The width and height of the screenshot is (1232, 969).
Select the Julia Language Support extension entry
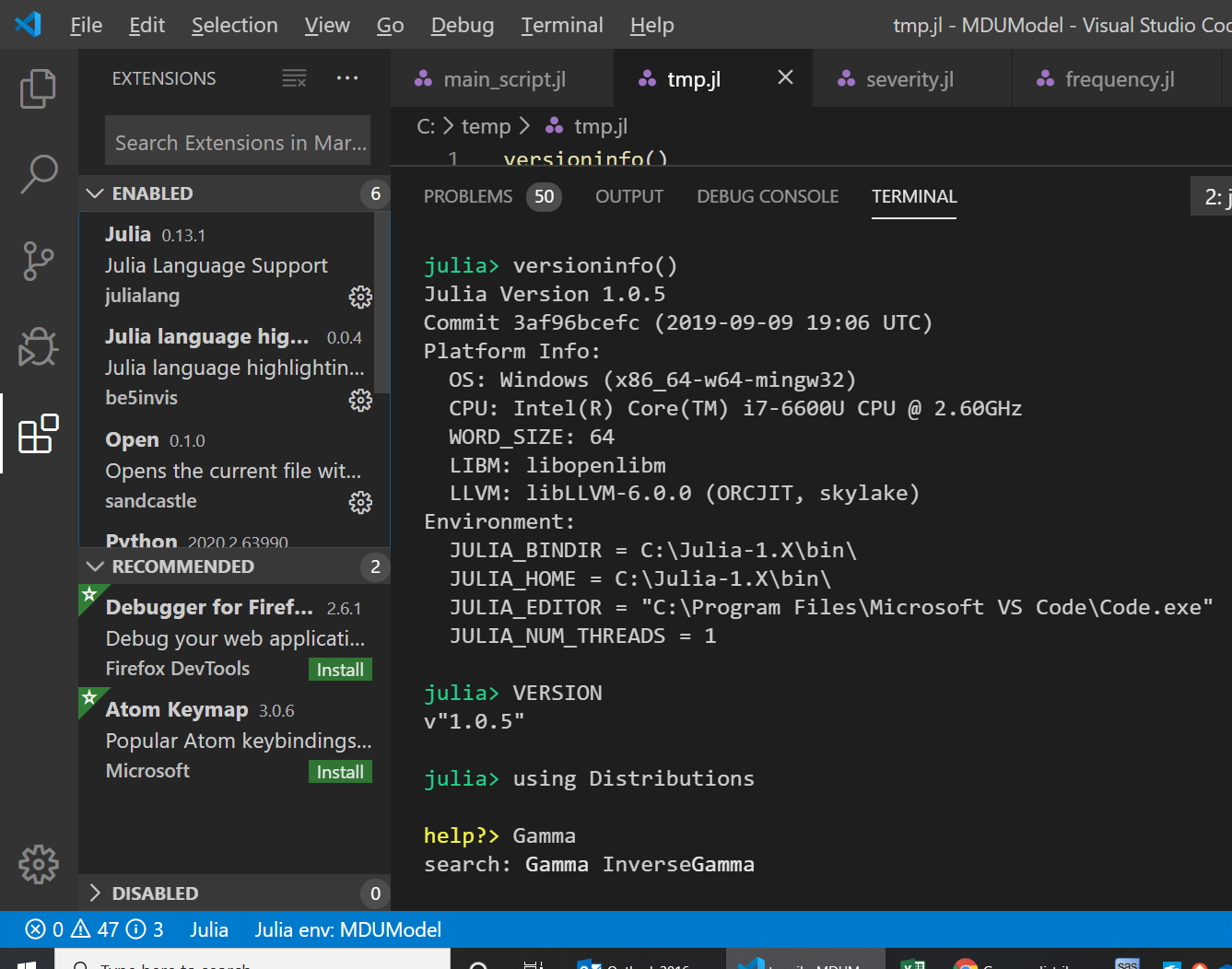pyautogui.click(x=227, y=264)
